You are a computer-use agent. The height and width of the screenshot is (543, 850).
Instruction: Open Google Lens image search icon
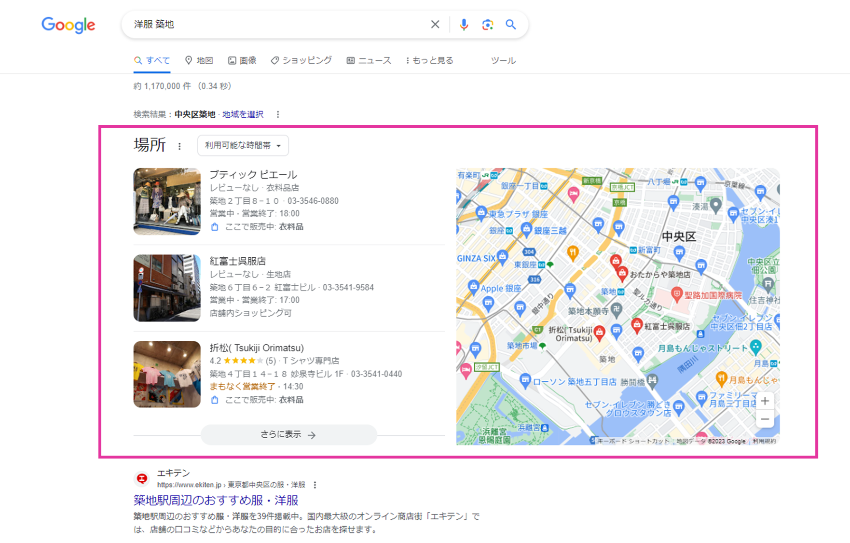tap(487, 24)
